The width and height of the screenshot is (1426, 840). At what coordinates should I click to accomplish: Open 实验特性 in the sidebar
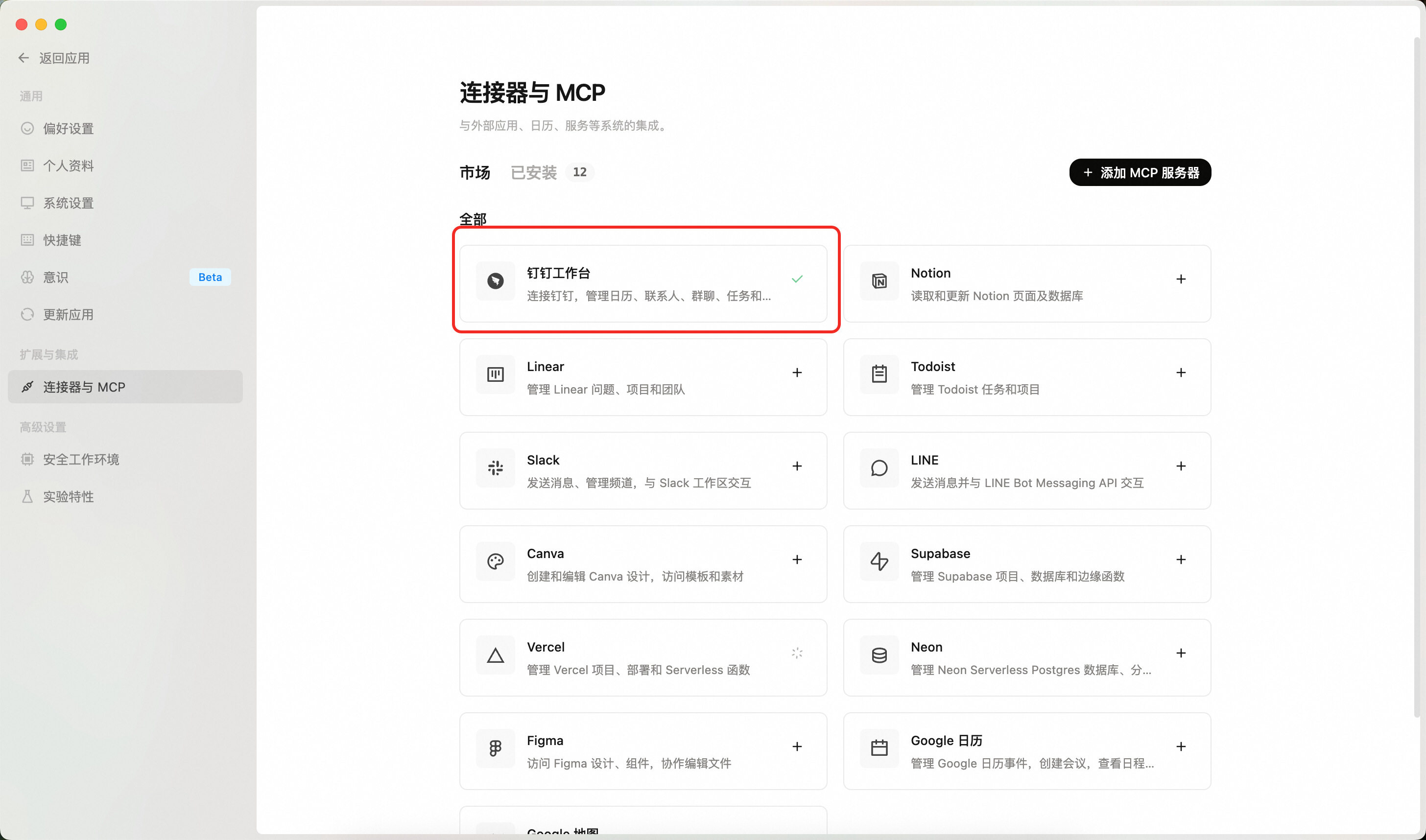(x=125, y=497)
